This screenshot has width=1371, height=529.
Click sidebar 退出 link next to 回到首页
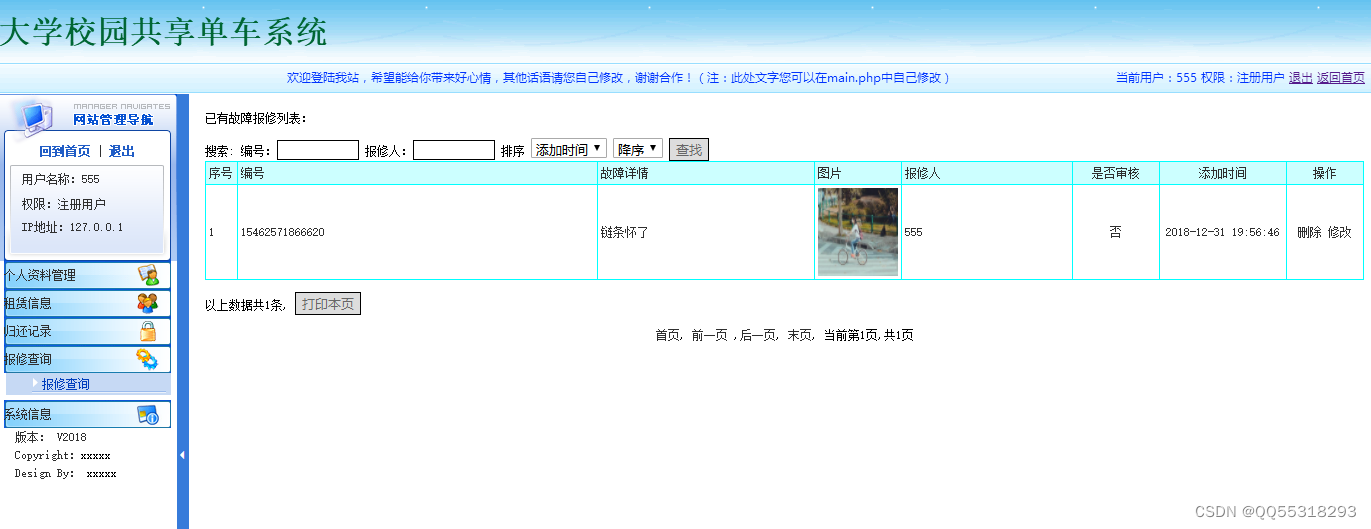[122, 151]
